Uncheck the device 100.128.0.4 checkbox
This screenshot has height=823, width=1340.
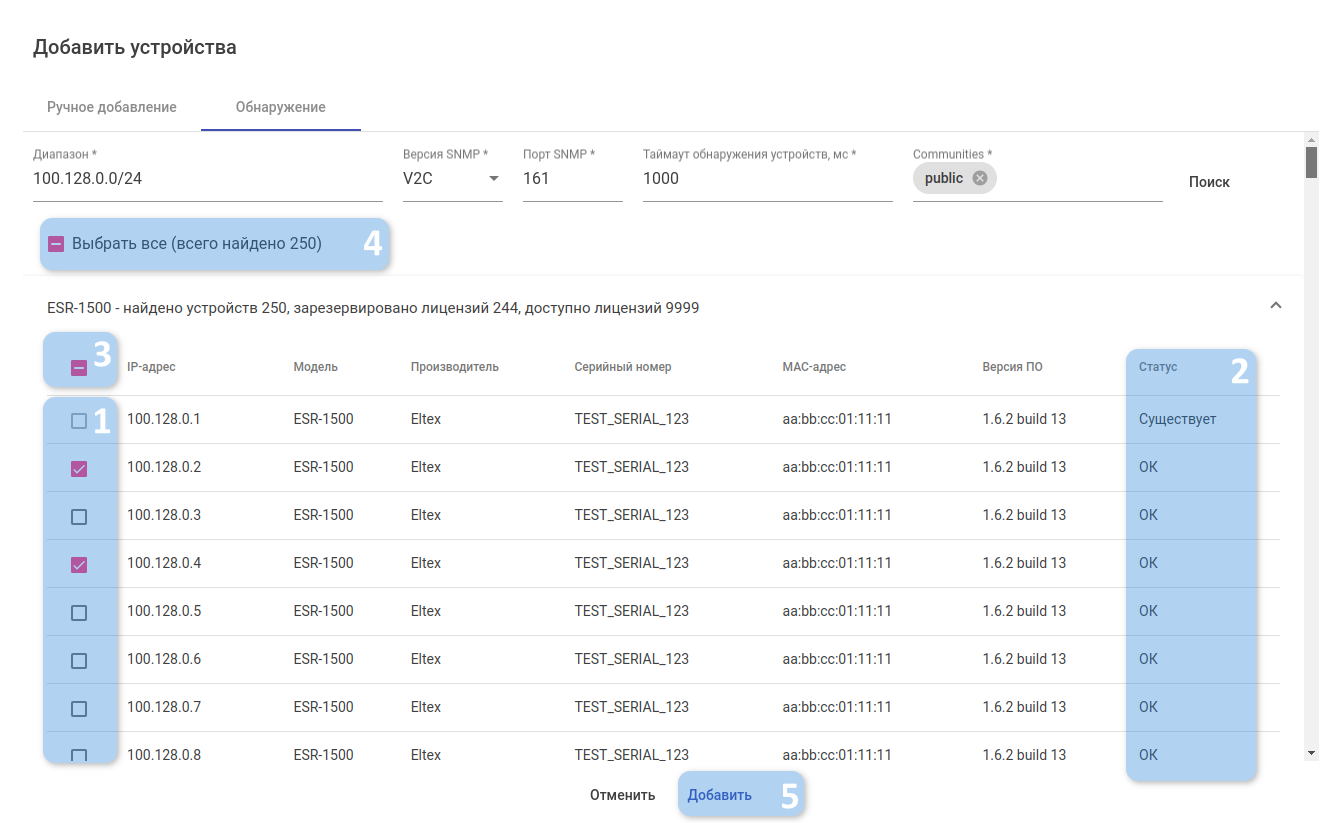point(79,565)
